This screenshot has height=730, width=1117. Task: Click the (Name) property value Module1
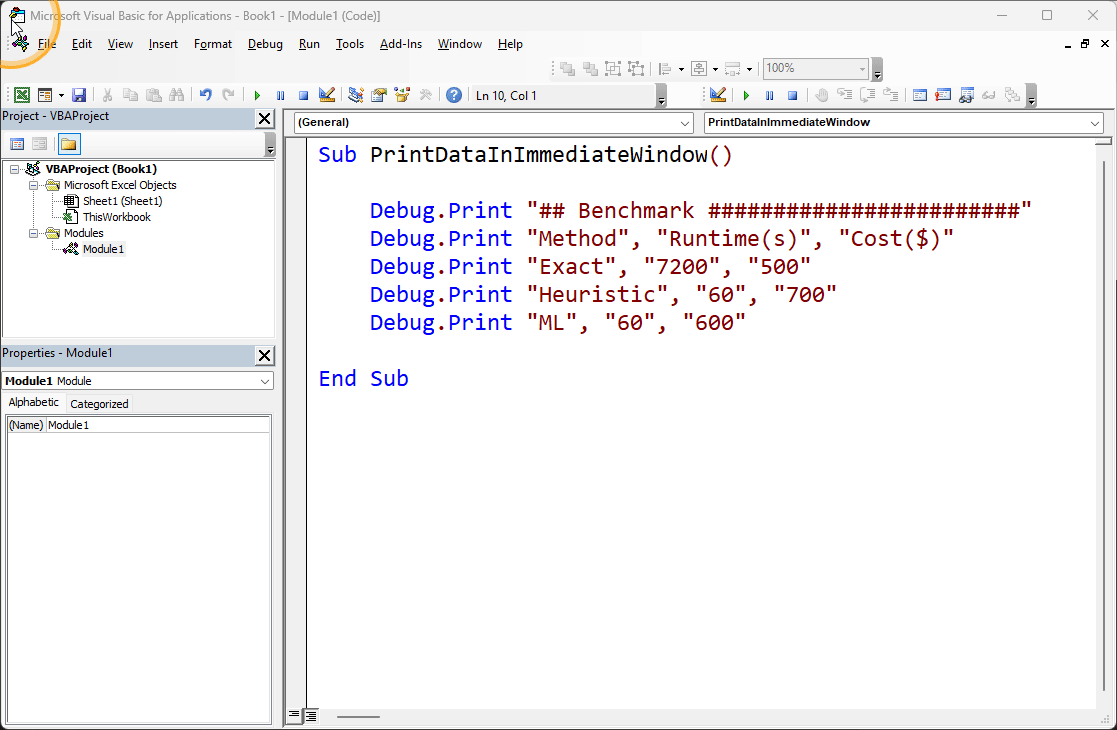coord(158,425)
